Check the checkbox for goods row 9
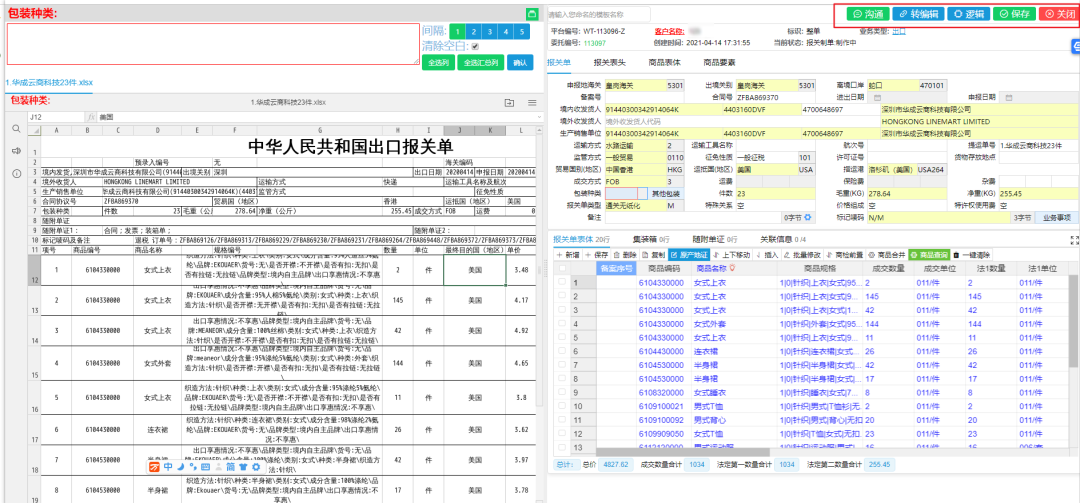Viewport: 1080px width, 503px height. [563, 393]
